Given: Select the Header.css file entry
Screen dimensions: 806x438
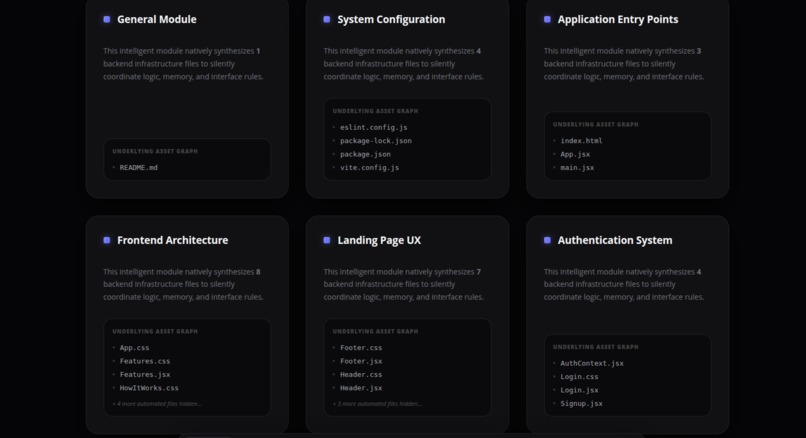Looking at the screenshot, I should click(x=361, y=375).
